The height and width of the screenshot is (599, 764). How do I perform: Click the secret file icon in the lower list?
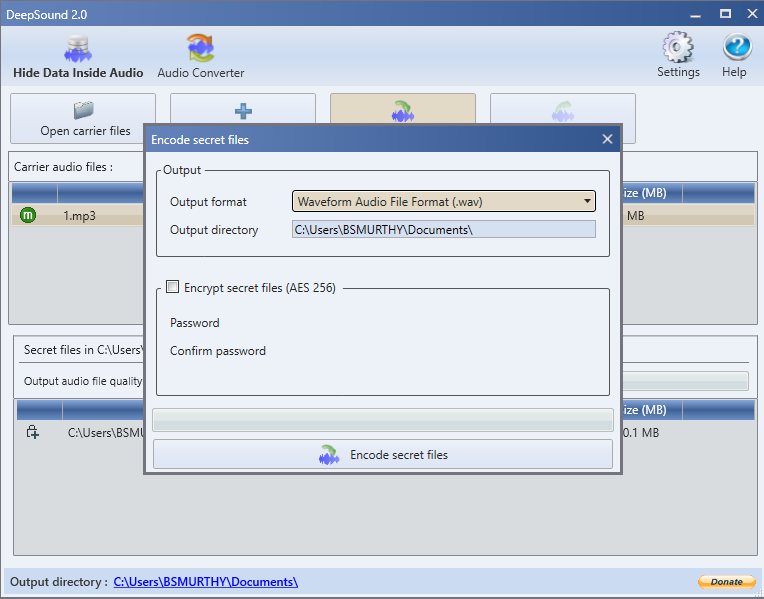click(x=33, y=432)
